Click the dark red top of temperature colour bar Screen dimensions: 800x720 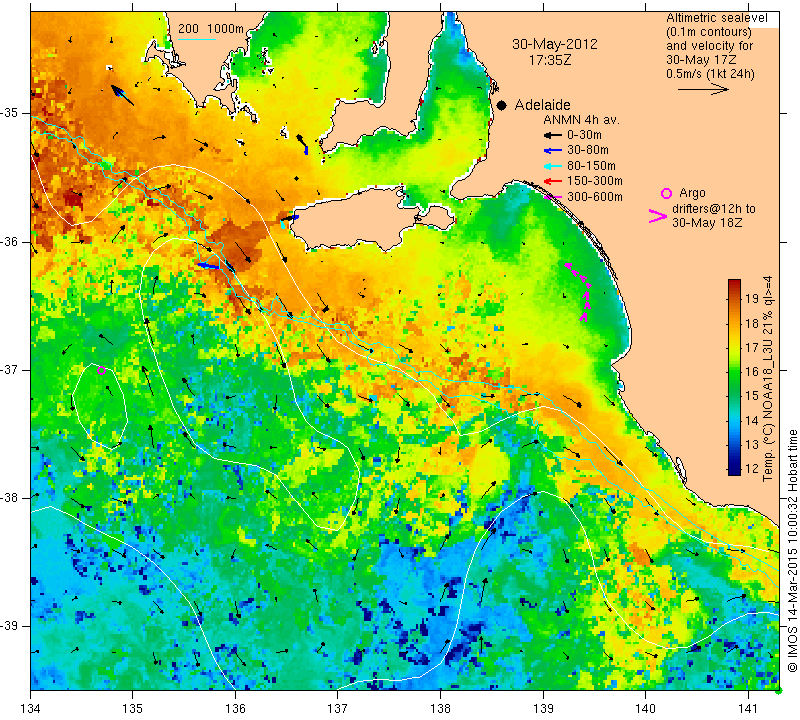point(734,283)
